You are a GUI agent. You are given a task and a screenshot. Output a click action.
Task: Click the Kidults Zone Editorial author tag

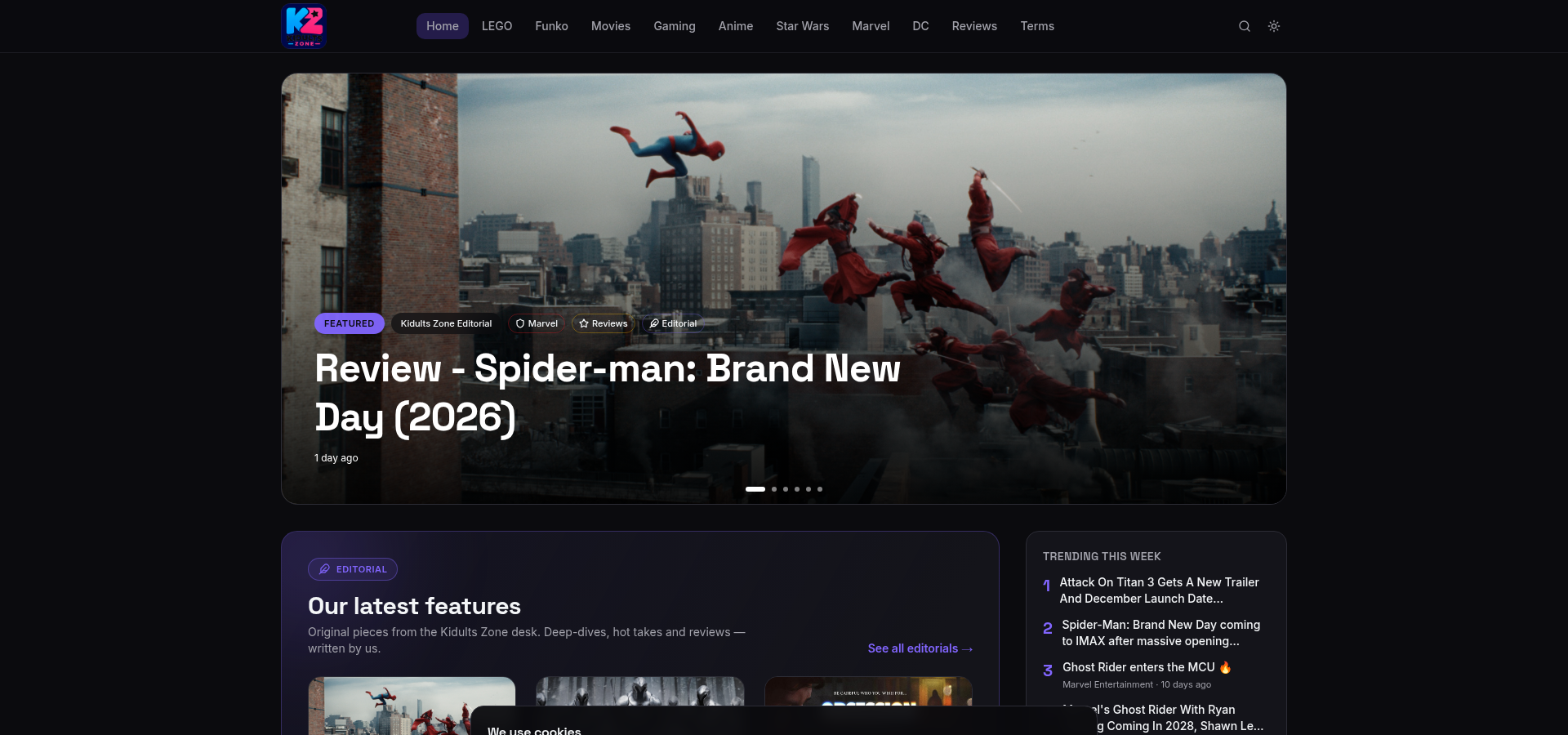[446, 323]
